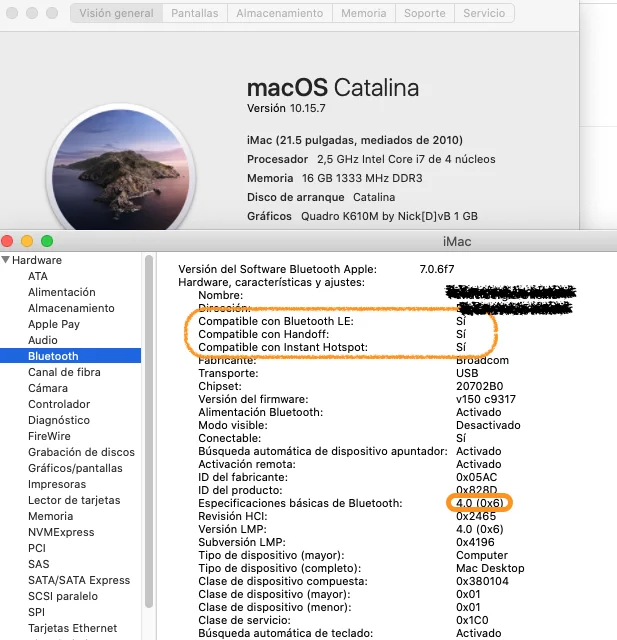The width and height of the screenshot is (617, 640).
Task: Click the Chipset value 20702B0
Action: (x=479, y=386)
